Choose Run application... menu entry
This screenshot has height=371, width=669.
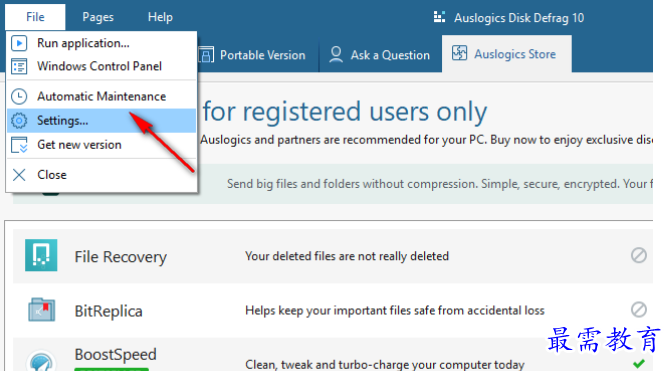coord(102,43)
